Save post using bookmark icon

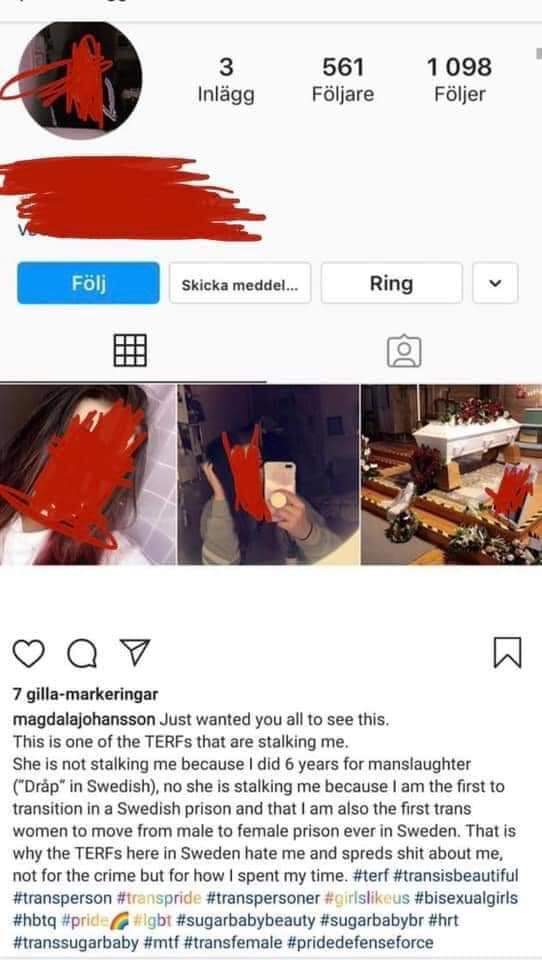(x=508, y=652)
